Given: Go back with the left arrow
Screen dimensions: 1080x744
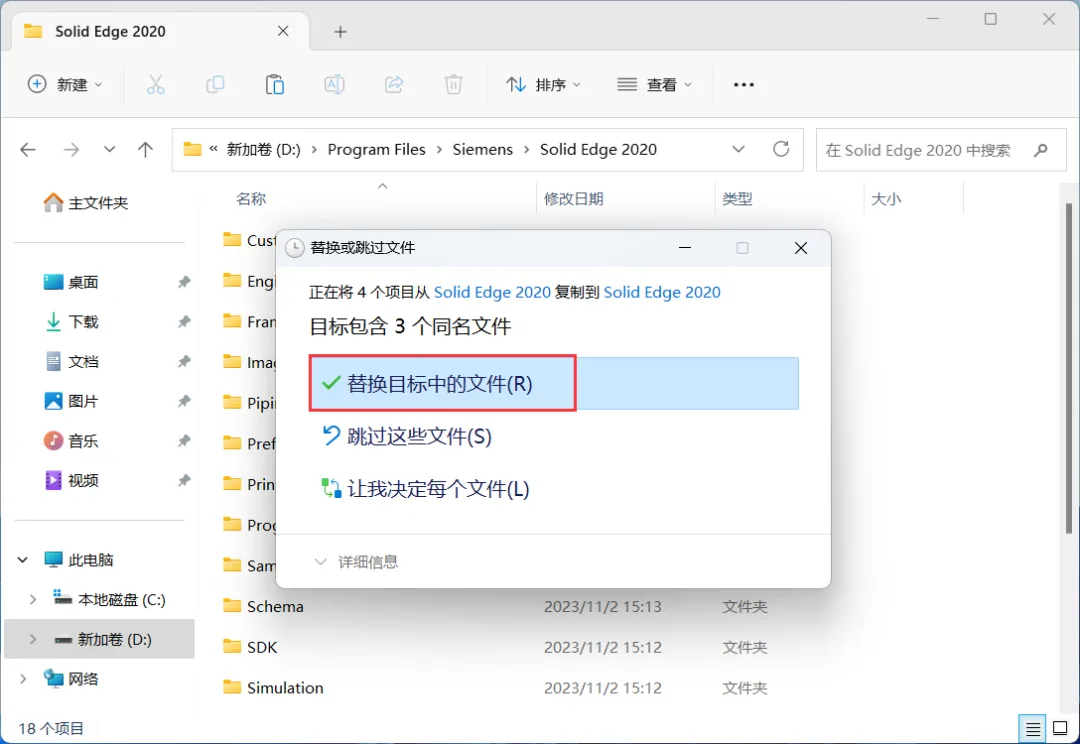Looking at the screenshot, I should [28, 149].
